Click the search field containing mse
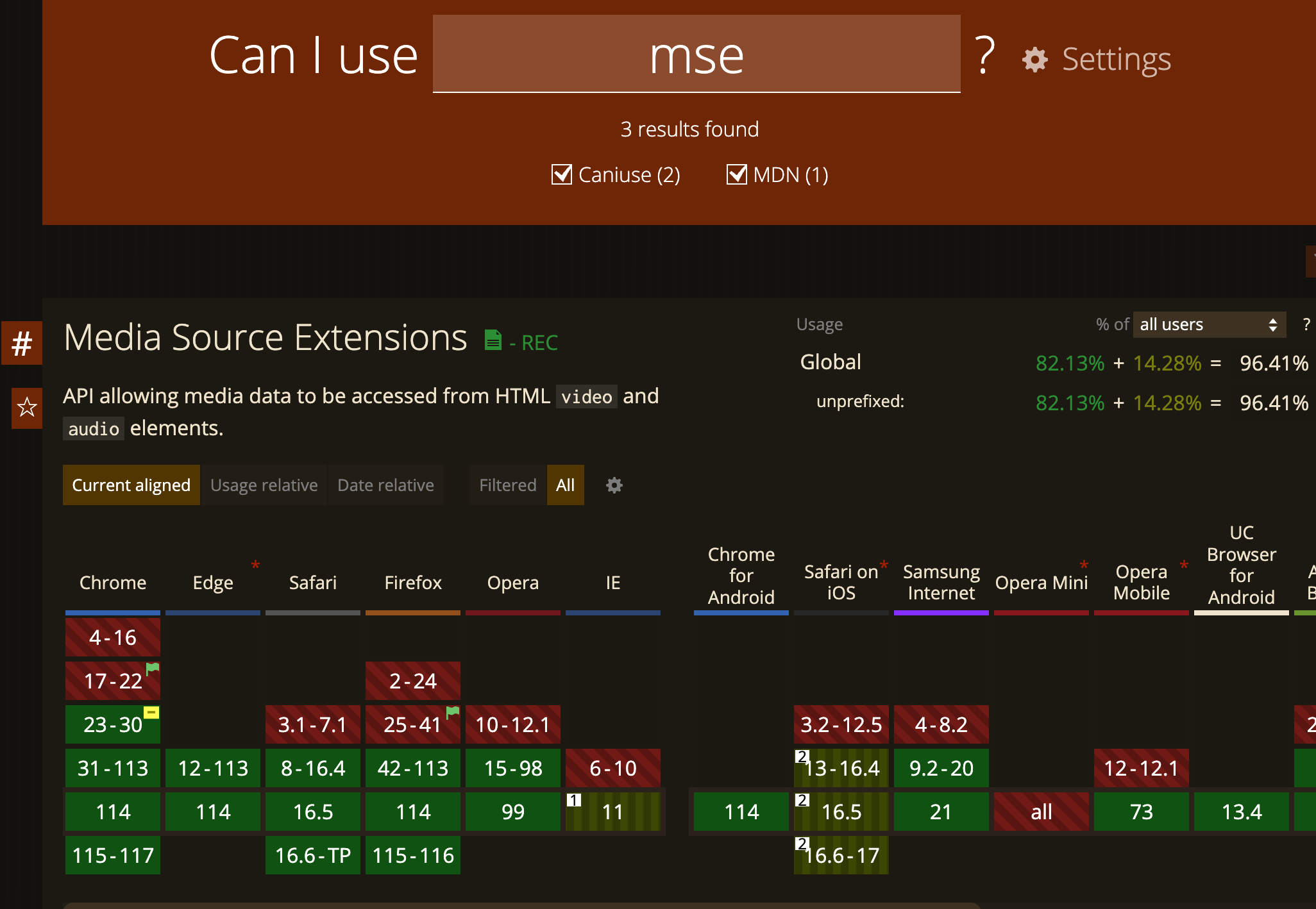This screenshot has height=909, width=1316. [696, 54]
